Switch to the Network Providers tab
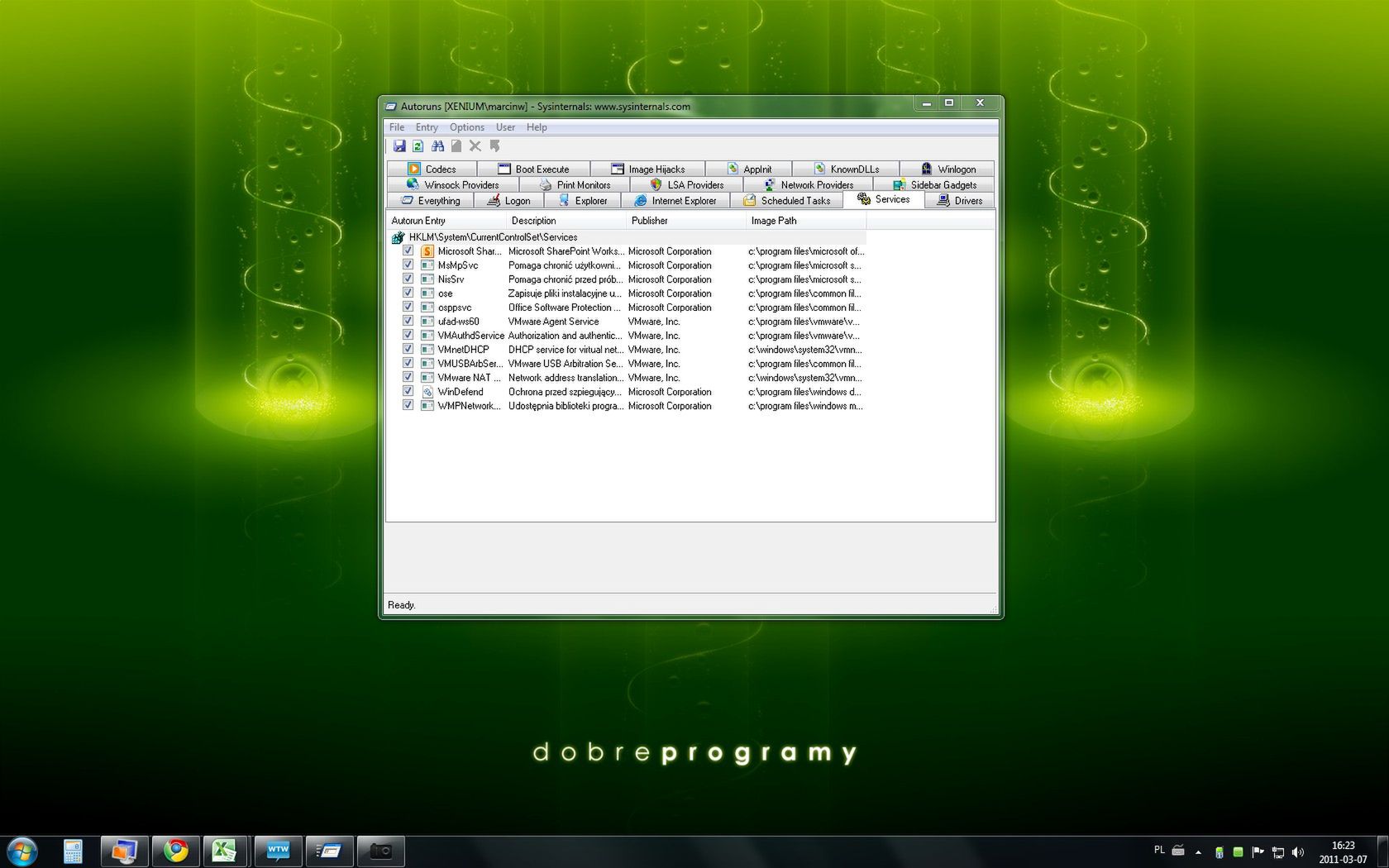This screenshot has width=1389, height=868. [x=808, y=184]
